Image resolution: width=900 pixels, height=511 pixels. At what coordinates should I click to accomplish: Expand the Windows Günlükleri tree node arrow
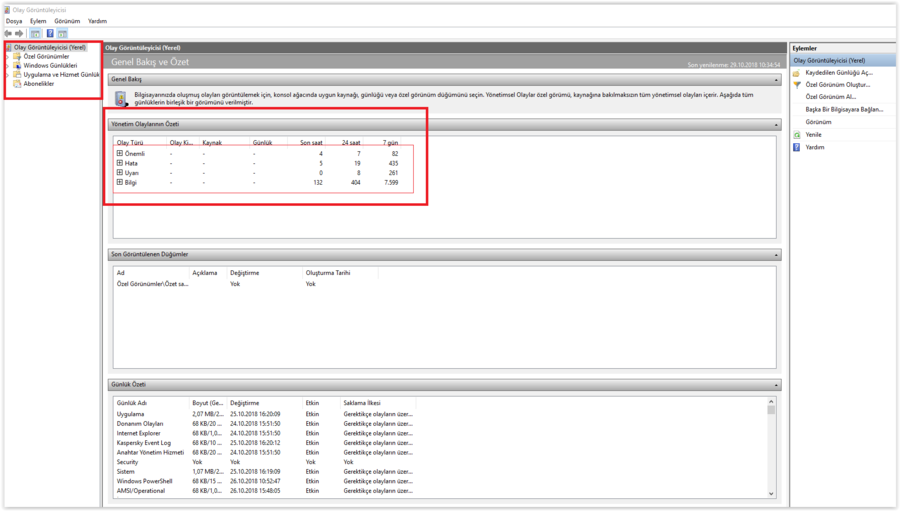(7, 66)
